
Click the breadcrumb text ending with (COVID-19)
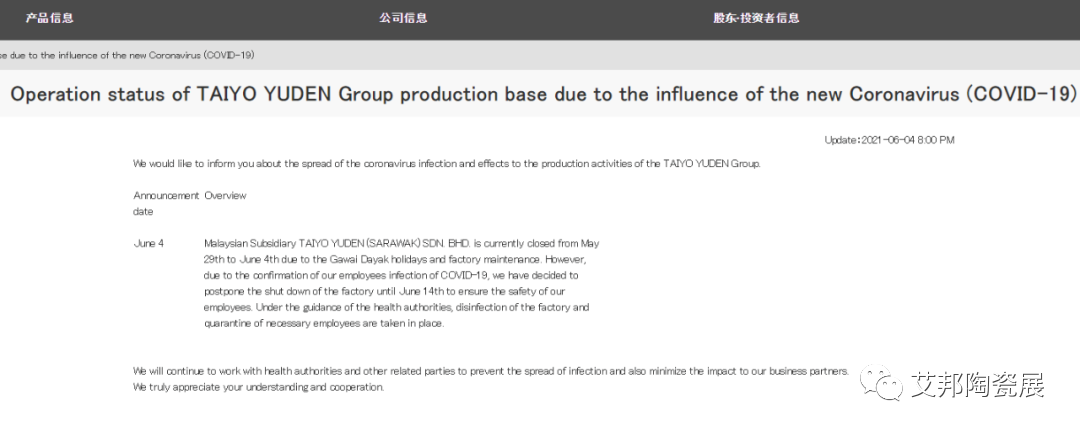127,55
